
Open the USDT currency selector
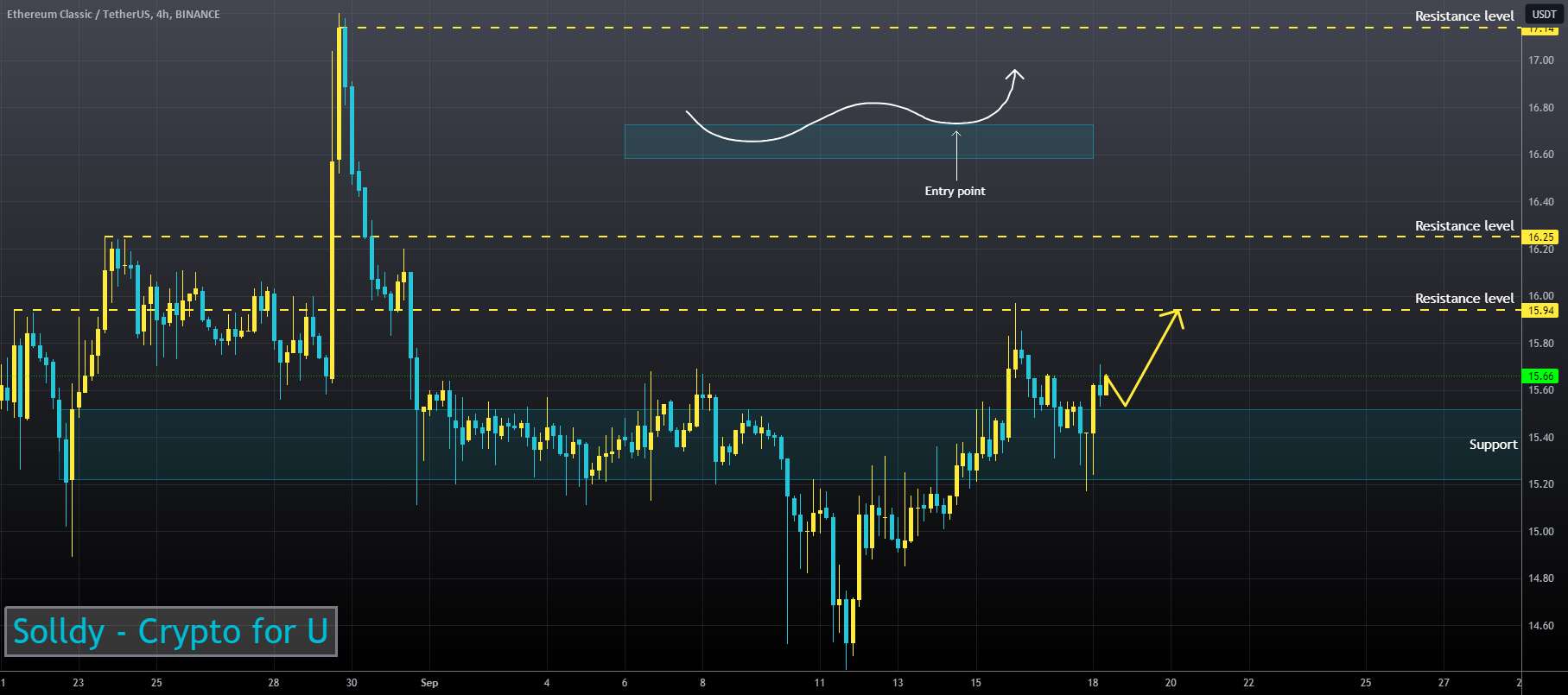tap(1543, 14)
